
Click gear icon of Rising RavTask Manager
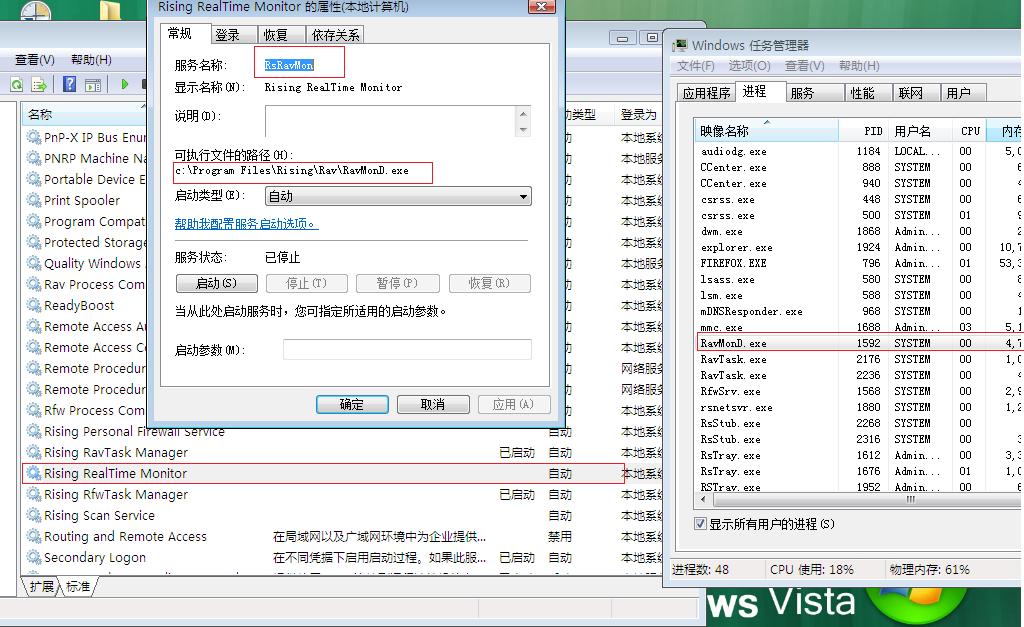point(34,452)
